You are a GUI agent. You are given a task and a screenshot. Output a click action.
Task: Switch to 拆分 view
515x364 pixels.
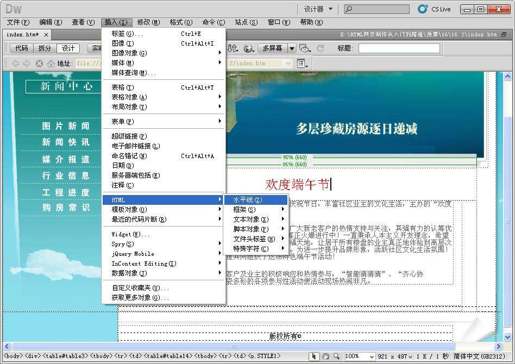pos(45,48)
